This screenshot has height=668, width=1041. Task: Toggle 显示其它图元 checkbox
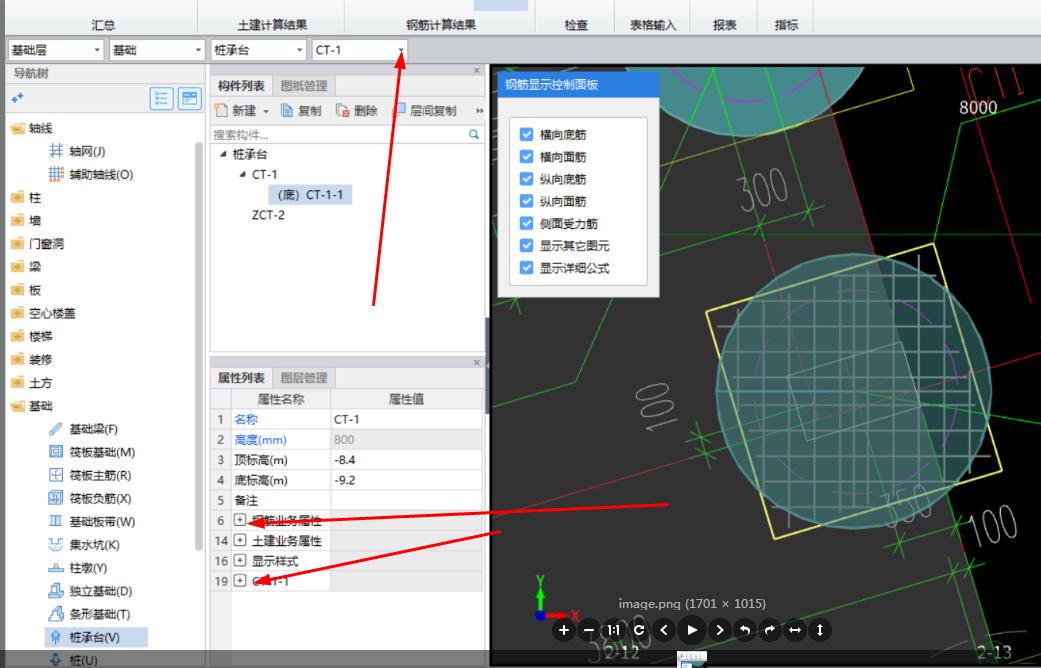coord(526,246)
